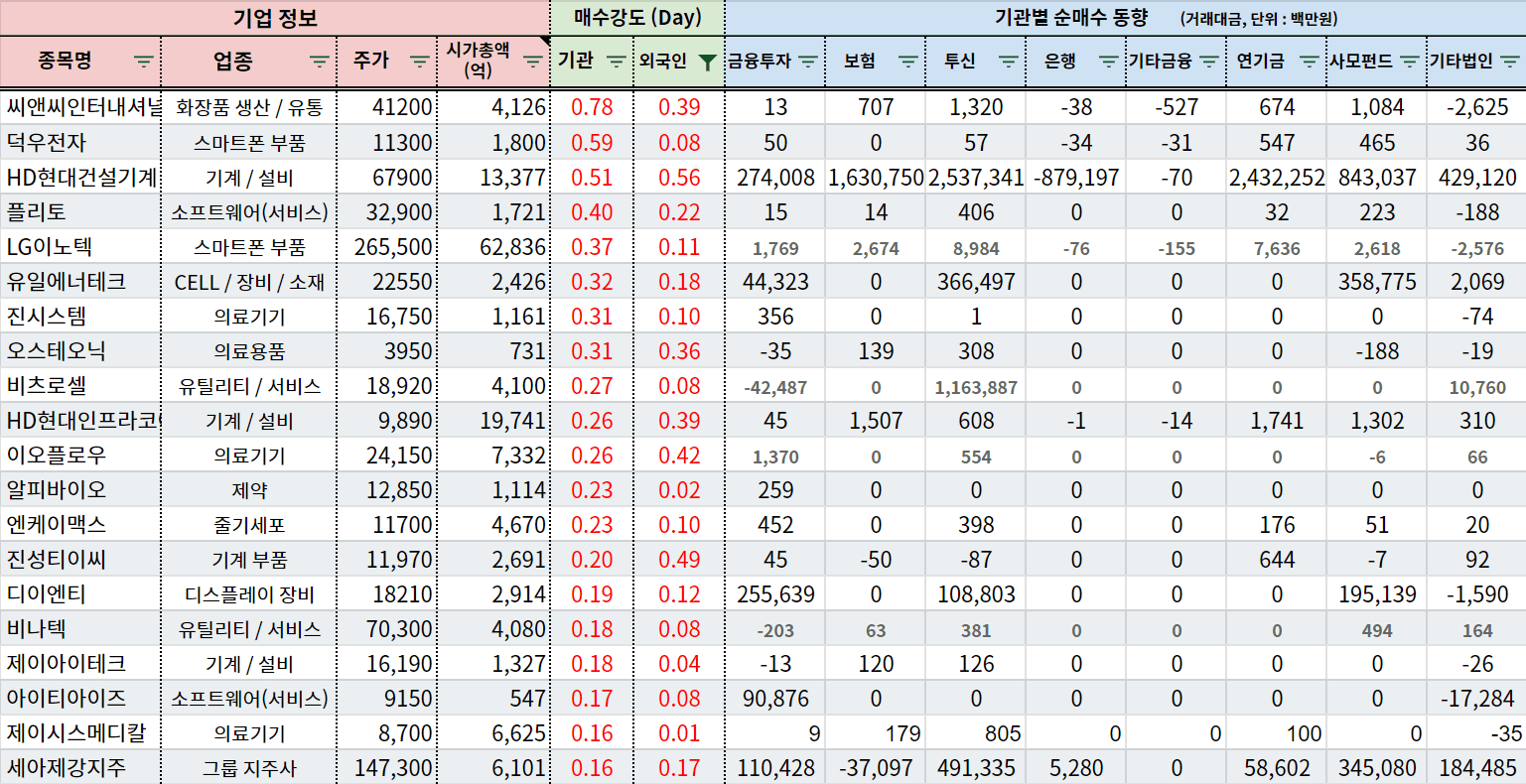Click the 제이시스메디칼 stock name cell
The height and width of the screenshot is (784, 1526).
(80, 733)
